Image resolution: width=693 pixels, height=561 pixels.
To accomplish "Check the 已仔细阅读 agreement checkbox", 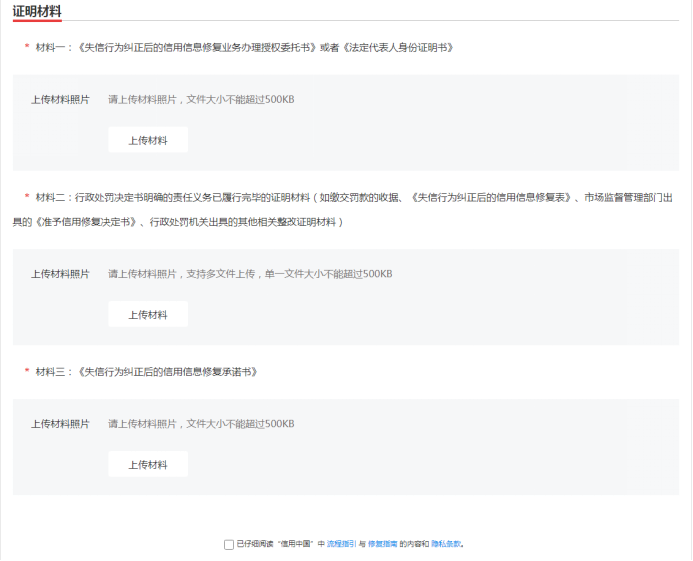I will point(229,544).
